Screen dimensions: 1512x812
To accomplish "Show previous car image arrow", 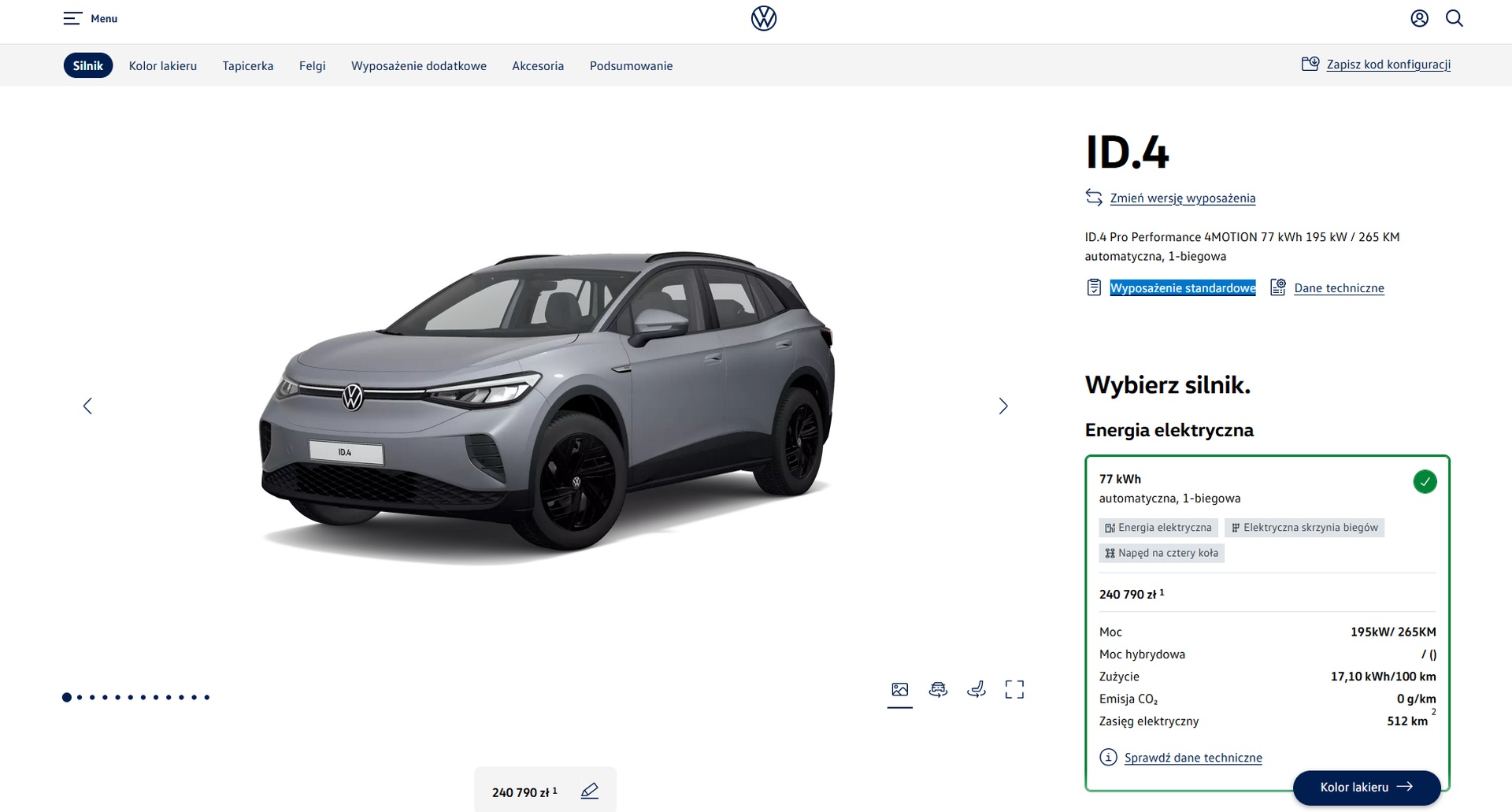I will (87, 406).
